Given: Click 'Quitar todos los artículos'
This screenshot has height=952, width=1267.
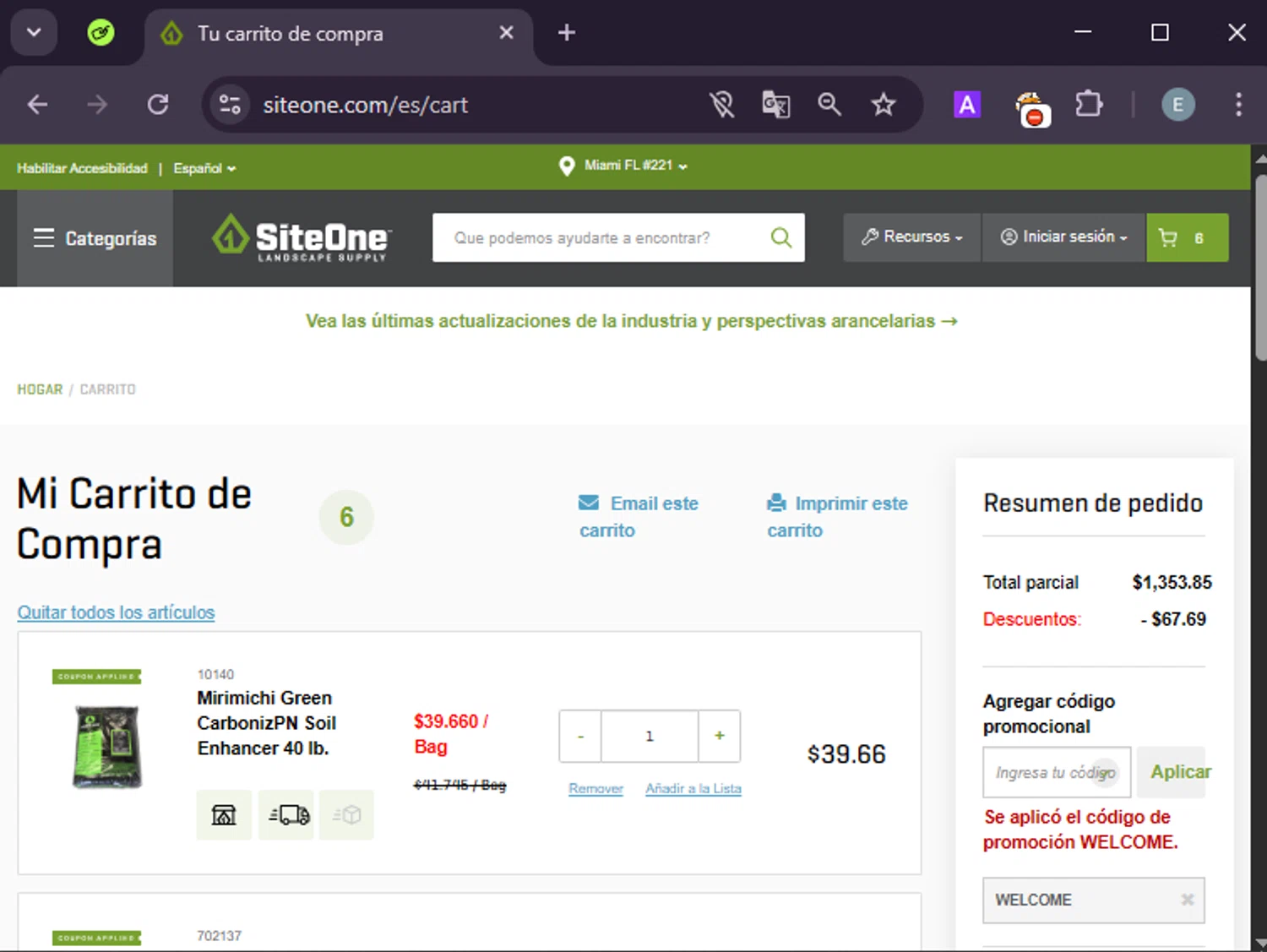Looking at the screenshot, I should point(116,612).
